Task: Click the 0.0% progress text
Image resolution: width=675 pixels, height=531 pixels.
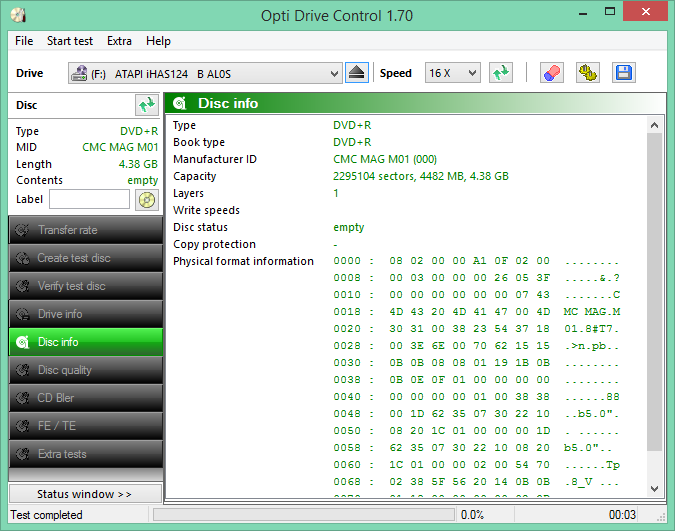Action: pos(472,515)
